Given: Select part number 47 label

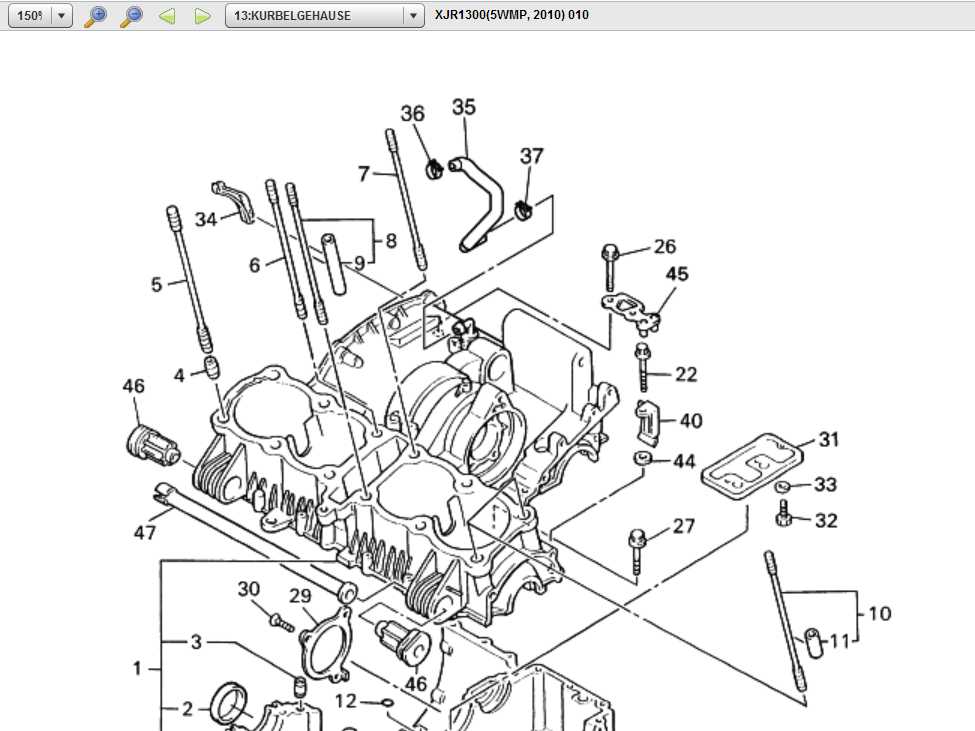Looking at the screenshot, I should [x=145, y=533].
